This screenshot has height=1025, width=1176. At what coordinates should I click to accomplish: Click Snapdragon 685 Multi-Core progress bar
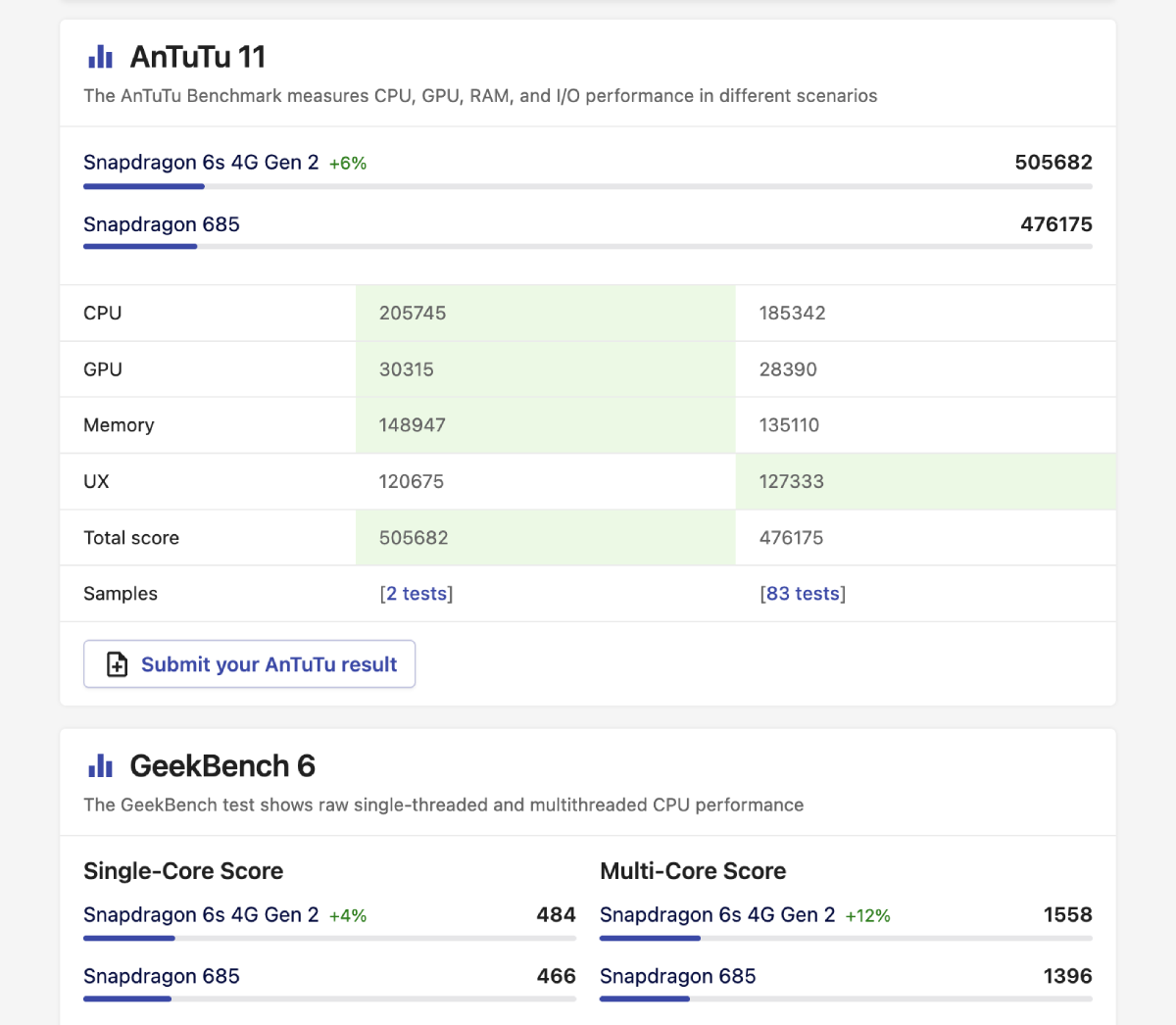pos(846,1000)
